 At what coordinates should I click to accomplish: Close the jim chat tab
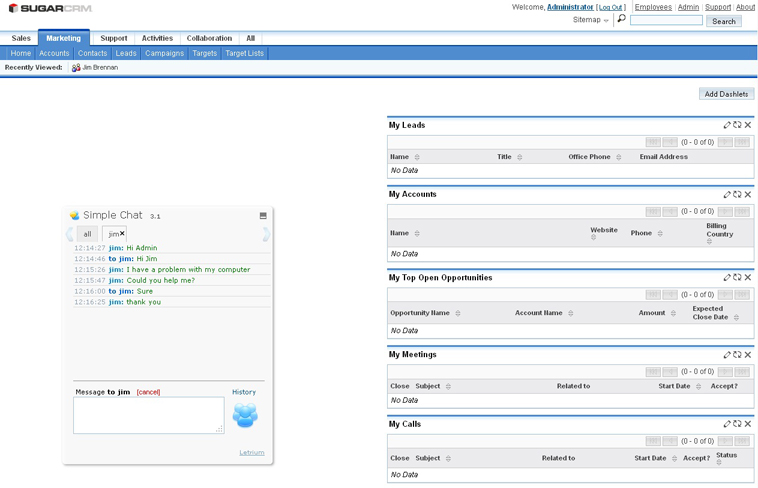[x=122, y=233]
